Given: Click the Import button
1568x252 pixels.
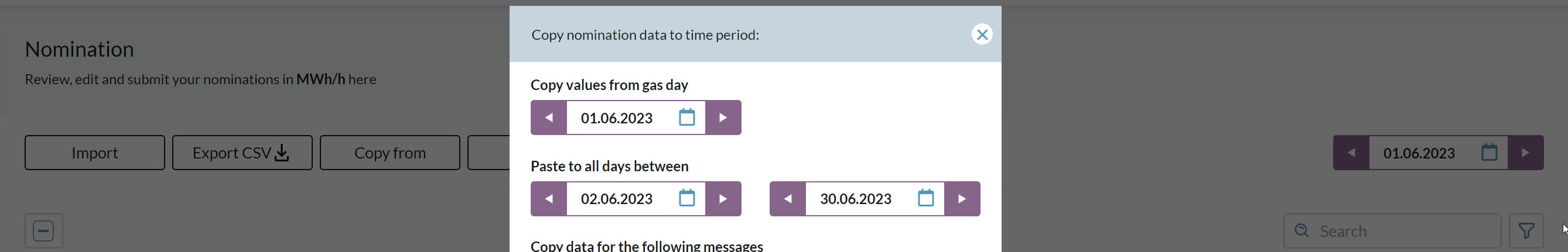Looking at the screenshot, I should [x=94, y=153].
